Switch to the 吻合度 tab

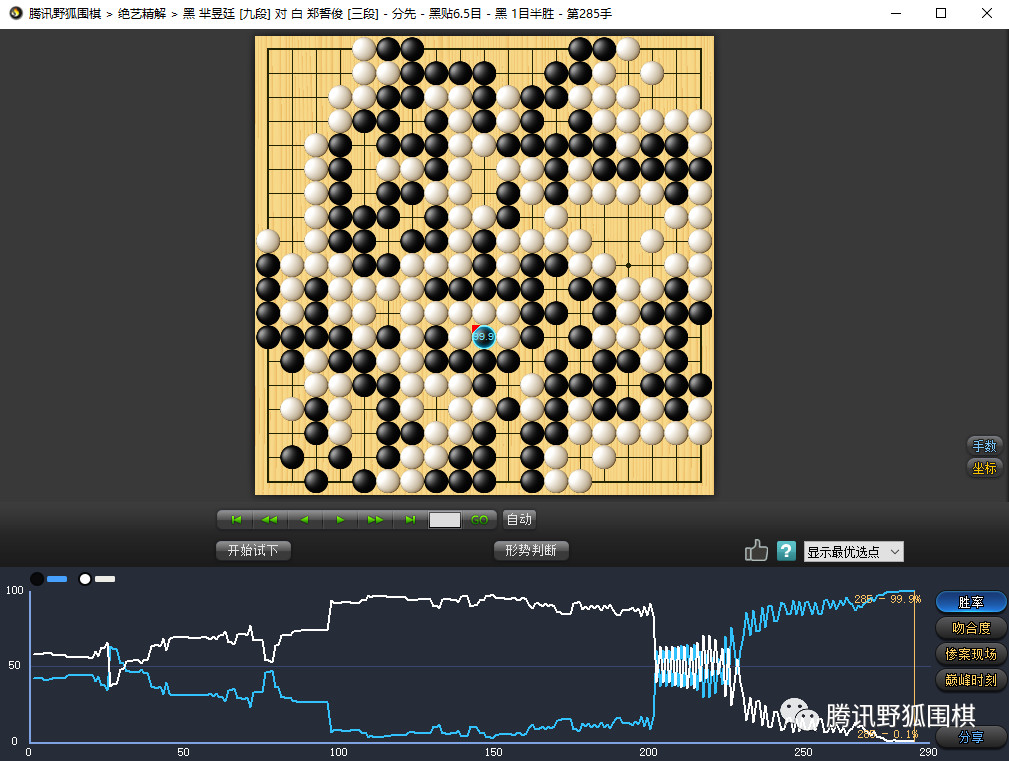[x=971, y=628]
